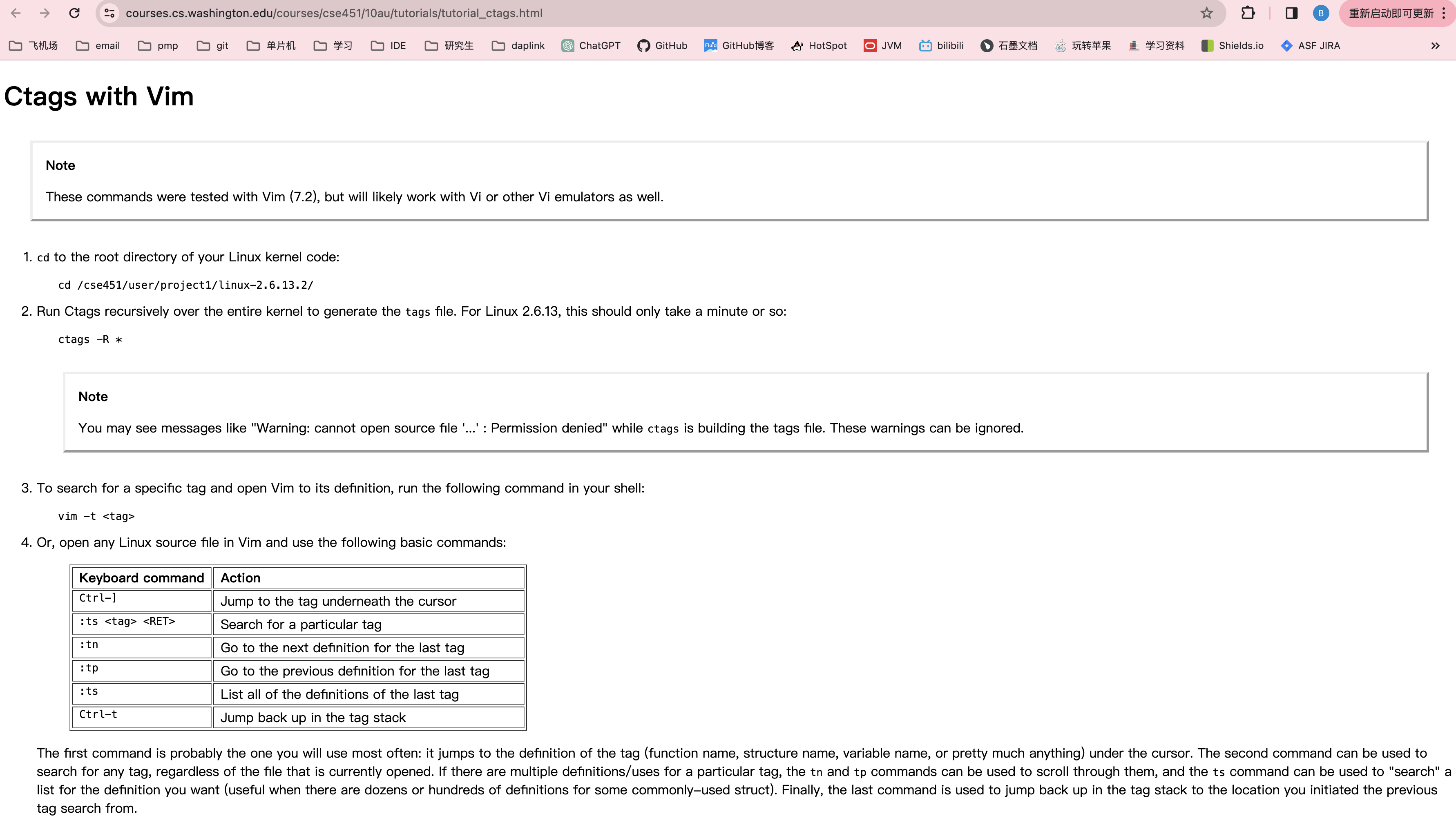Expand the hidden bookmarks chevron
This screenshot has height=825, width=1456.
click(1435, 45)
